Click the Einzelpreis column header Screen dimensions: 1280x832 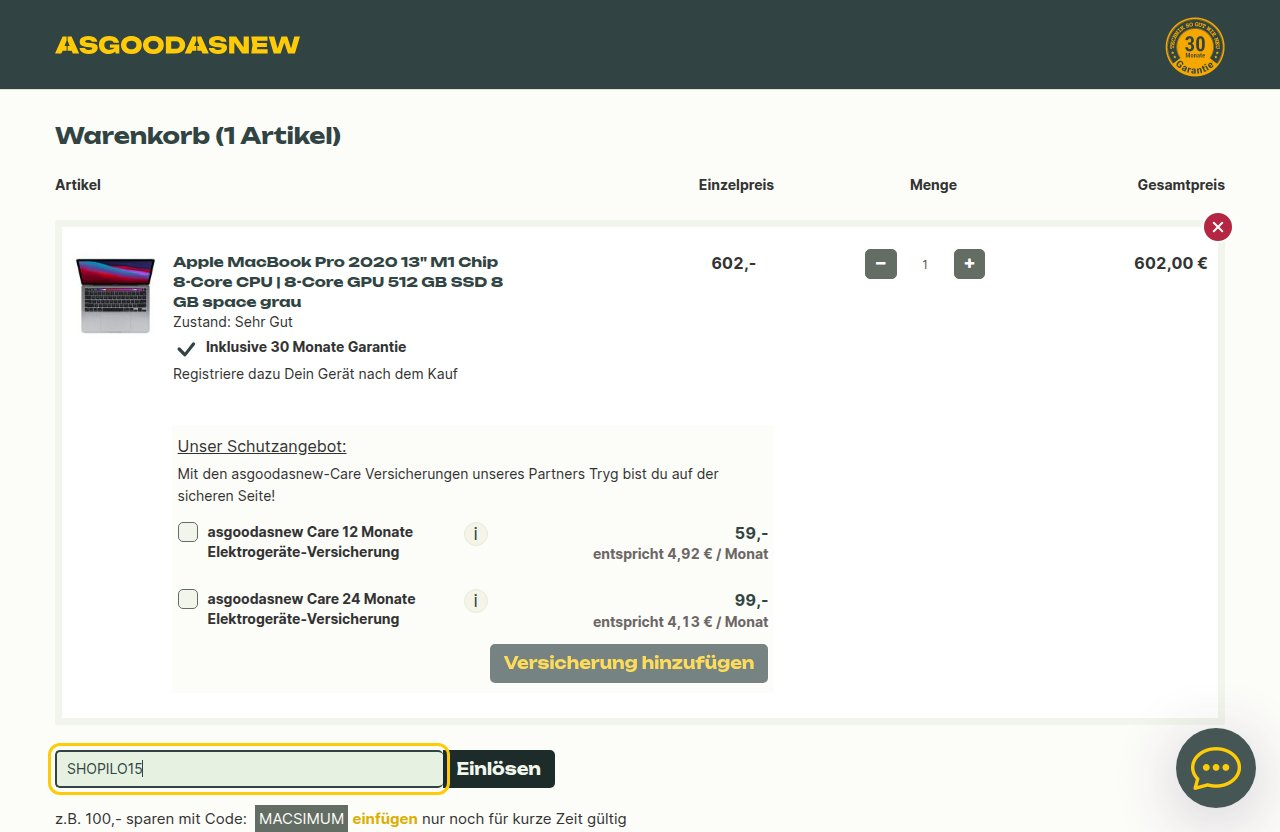pos(736,185)
